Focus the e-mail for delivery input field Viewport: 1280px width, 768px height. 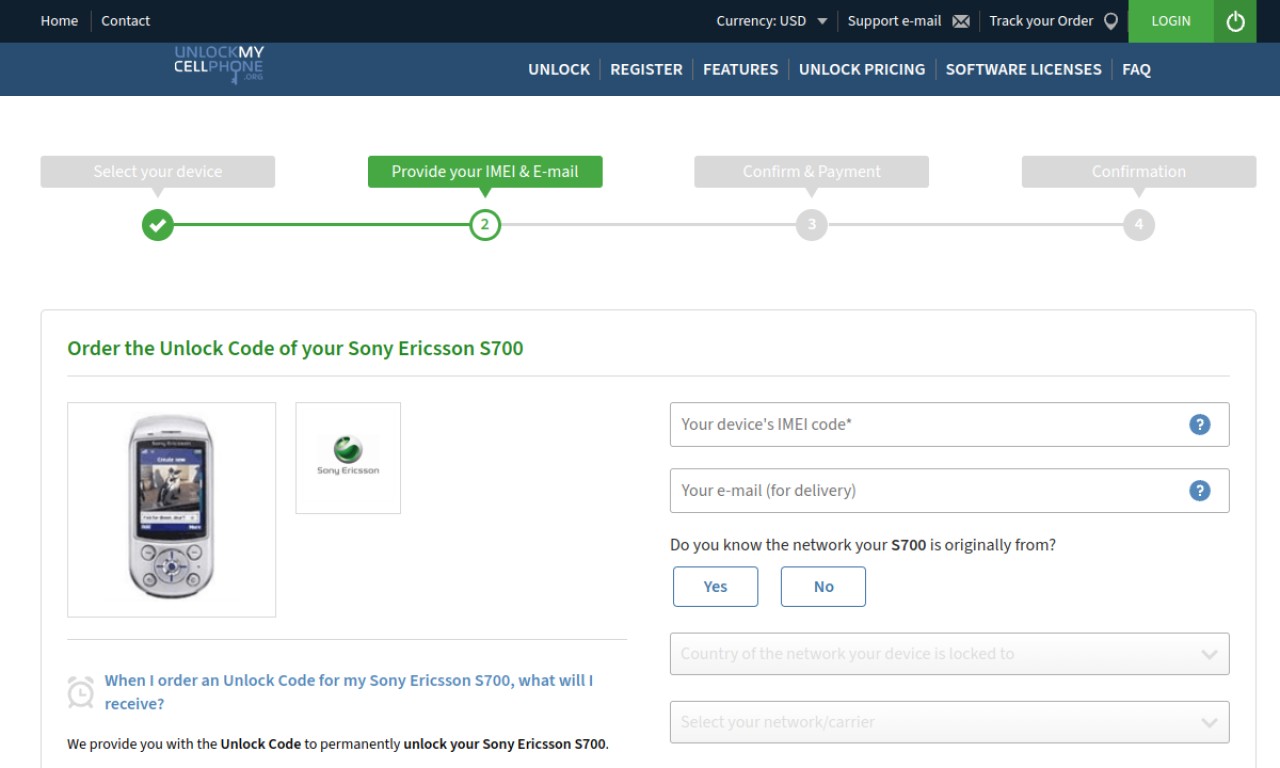[x=949, y=490]
